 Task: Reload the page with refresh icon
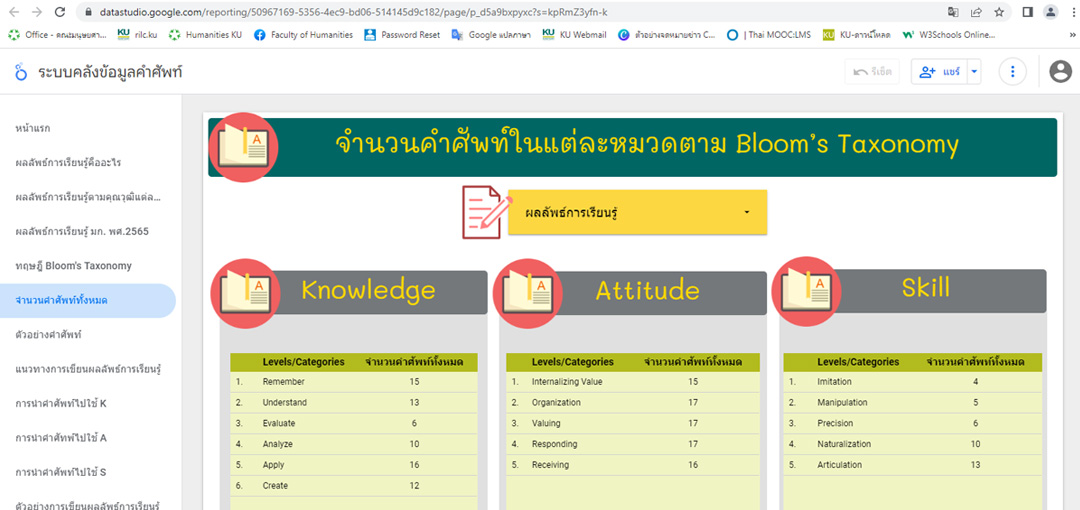60,12
